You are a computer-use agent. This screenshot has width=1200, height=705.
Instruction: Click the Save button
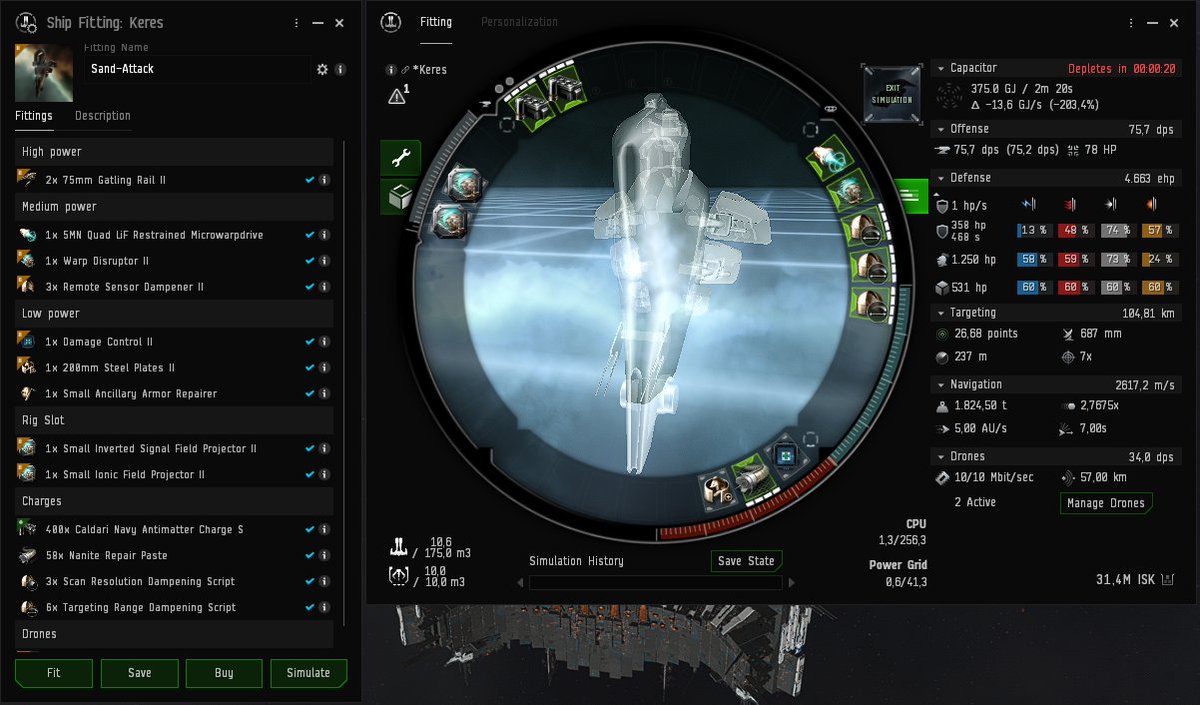[140, 673]
